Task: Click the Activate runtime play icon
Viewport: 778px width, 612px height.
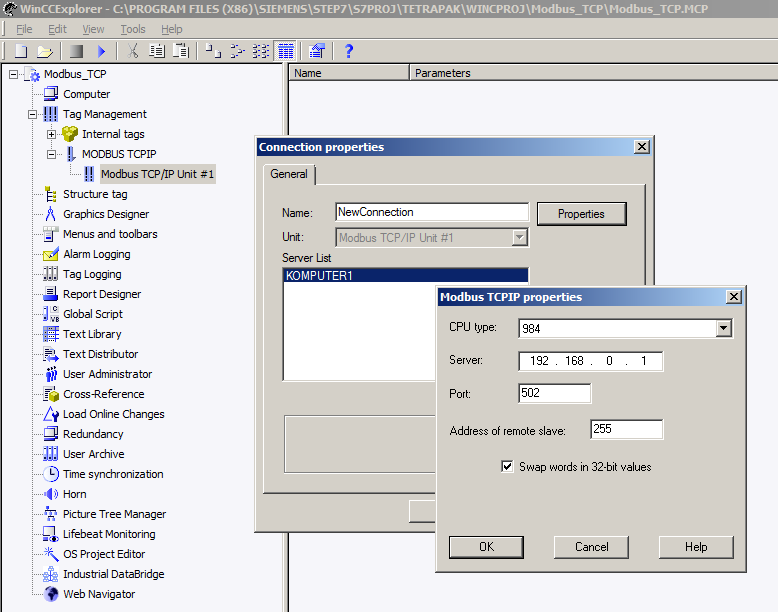Action: (101, 51)
